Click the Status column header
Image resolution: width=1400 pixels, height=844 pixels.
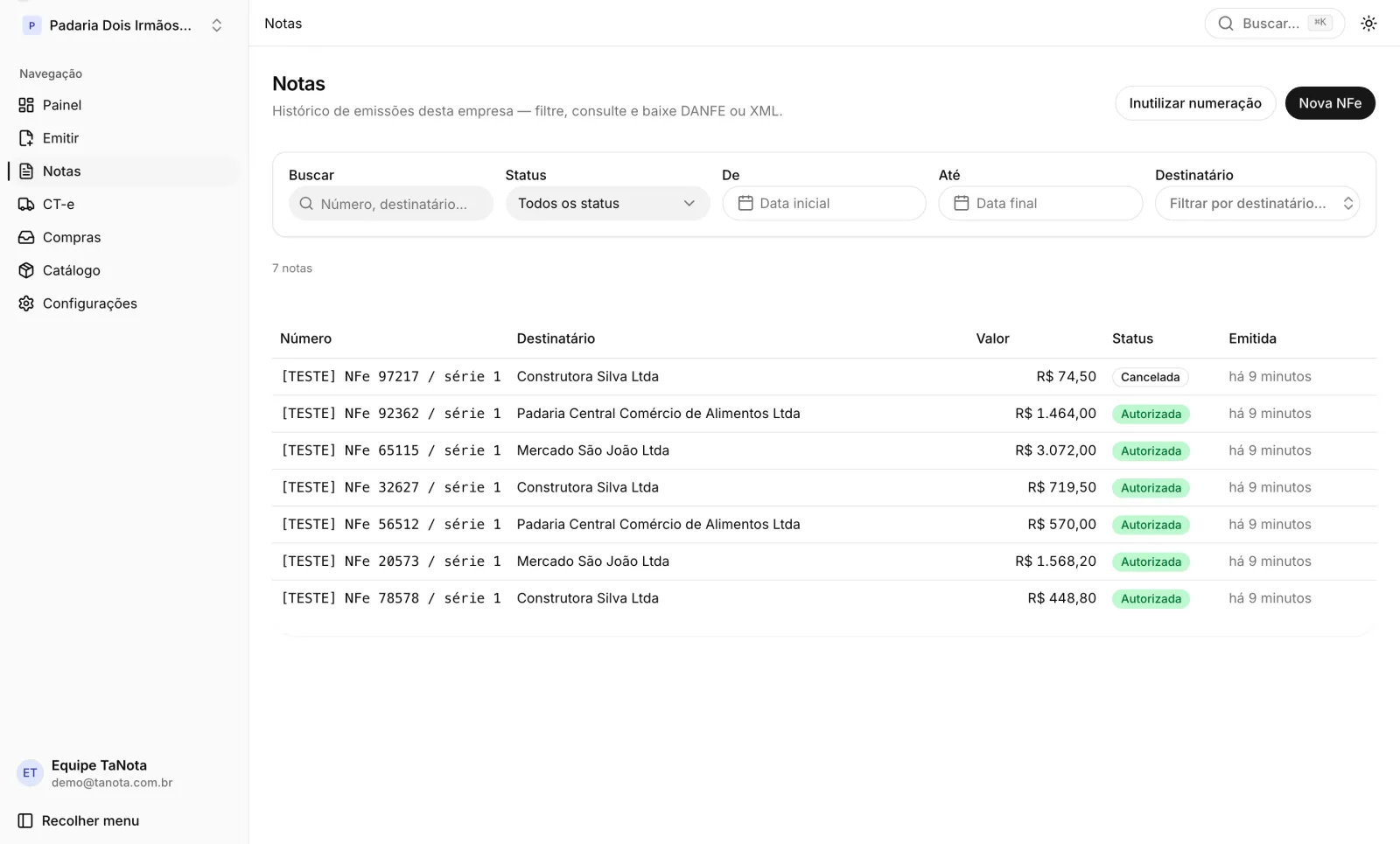[x=1132, y=338]
